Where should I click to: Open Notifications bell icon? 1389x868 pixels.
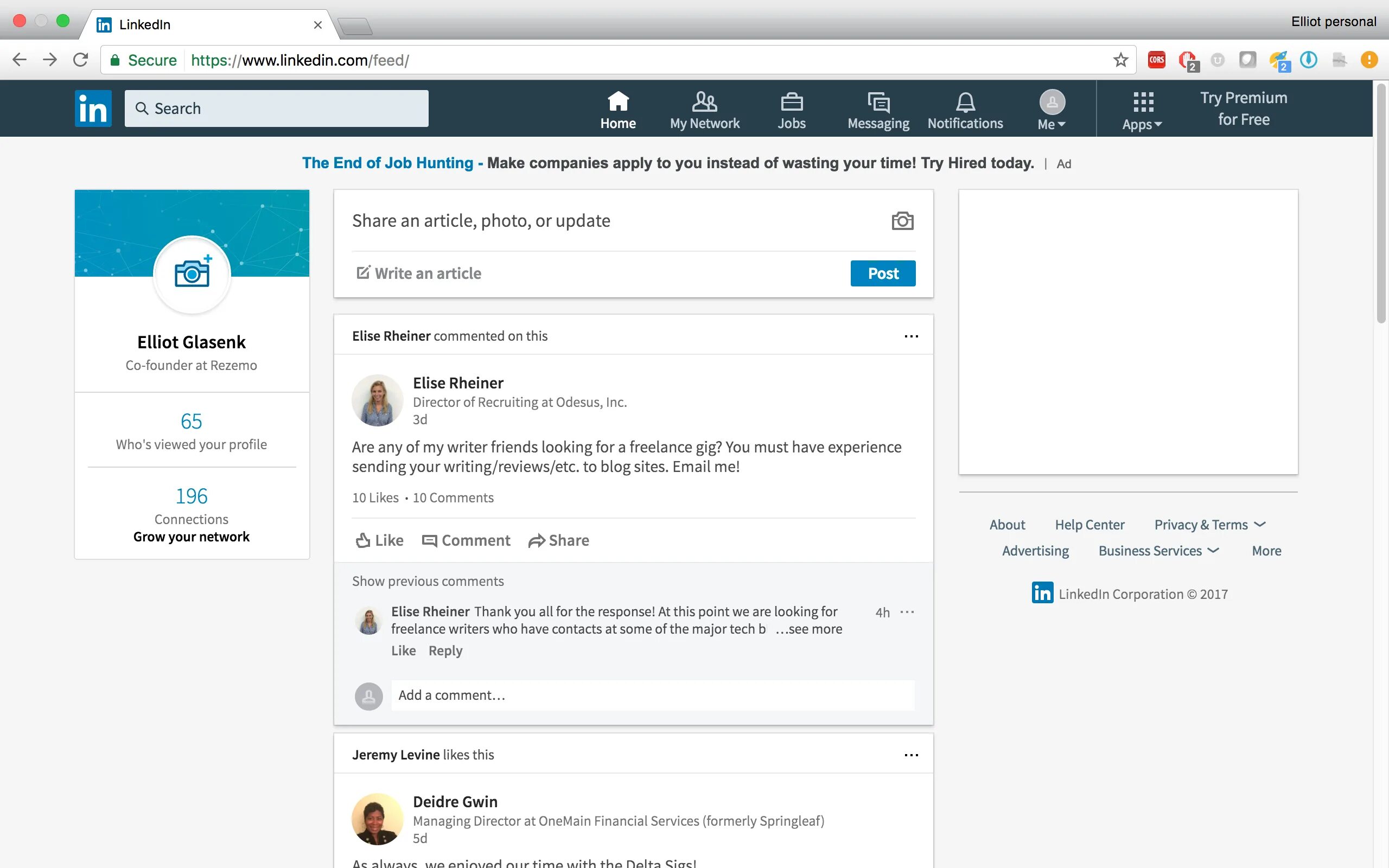(965, 109)
